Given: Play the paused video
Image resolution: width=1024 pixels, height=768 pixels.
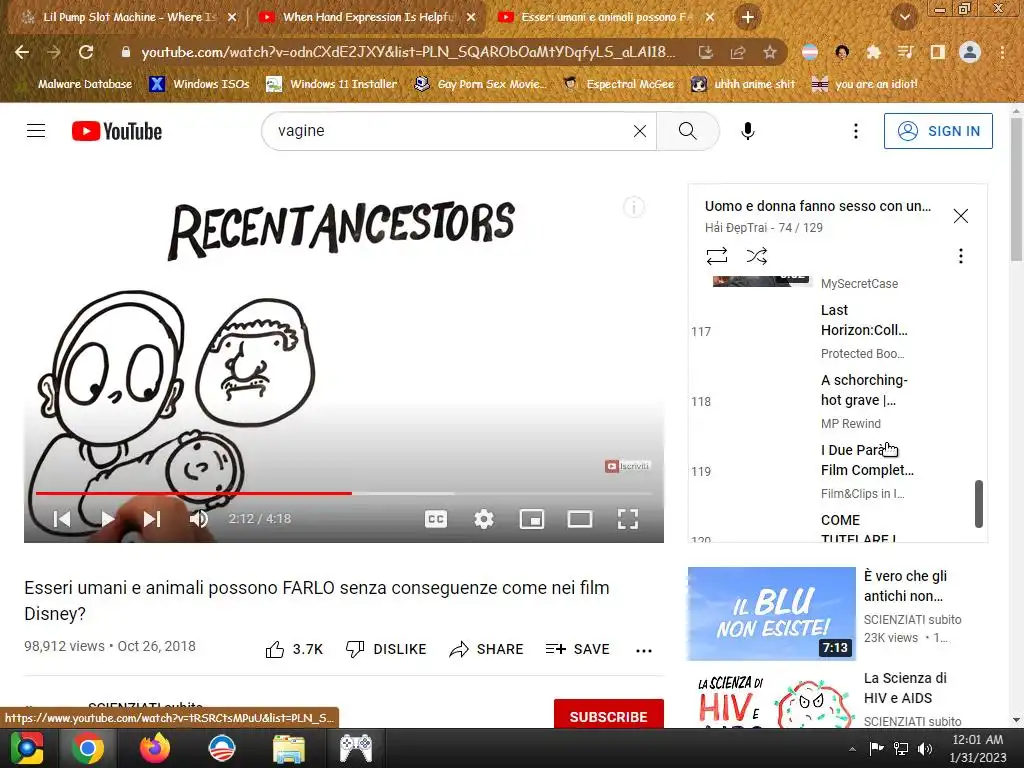Looking at the screenshot, I should pos(108,519).
